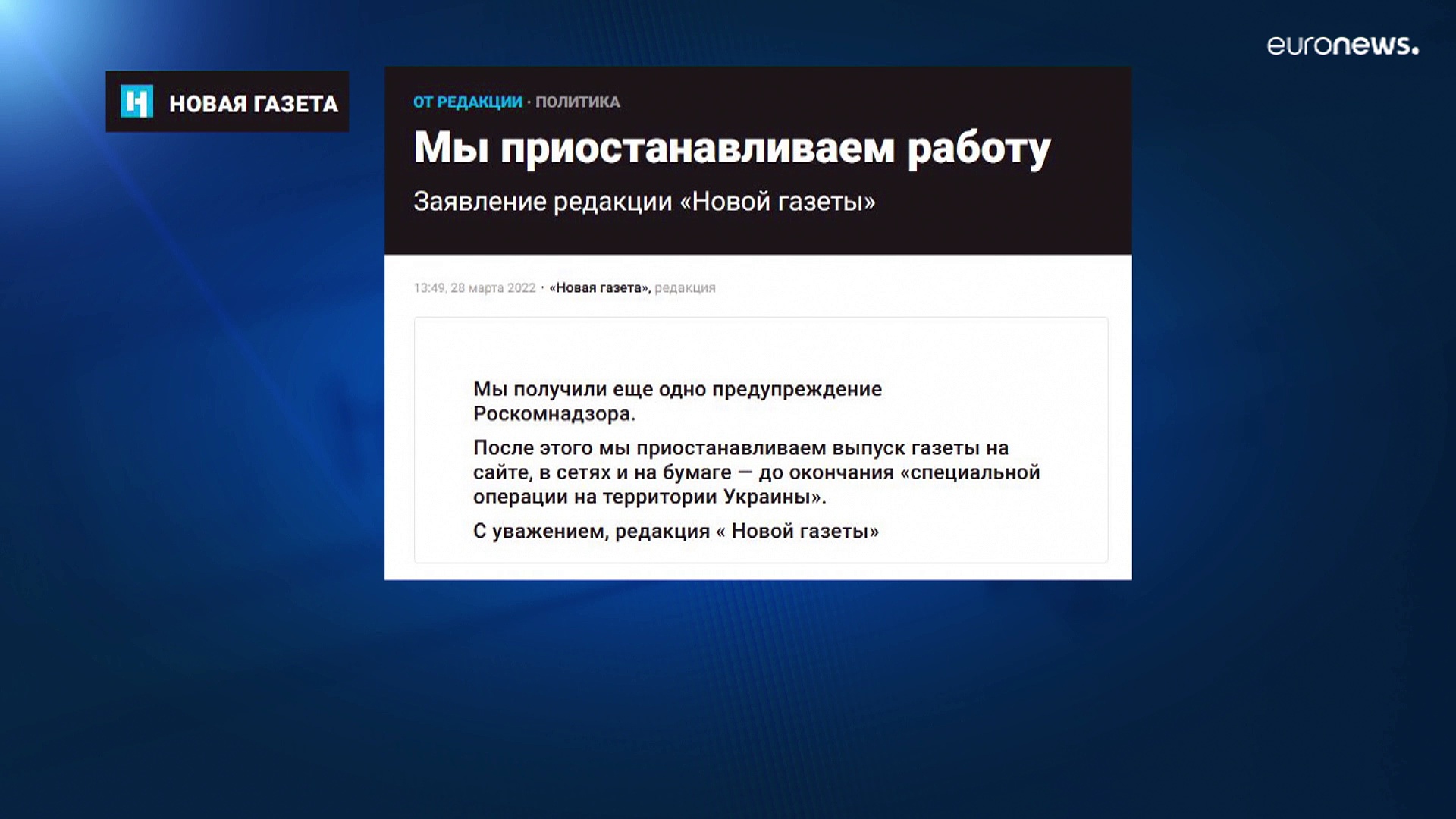Click the word 'Роскомнадзора' in the text
The image size is (1456, 819).
551,413
